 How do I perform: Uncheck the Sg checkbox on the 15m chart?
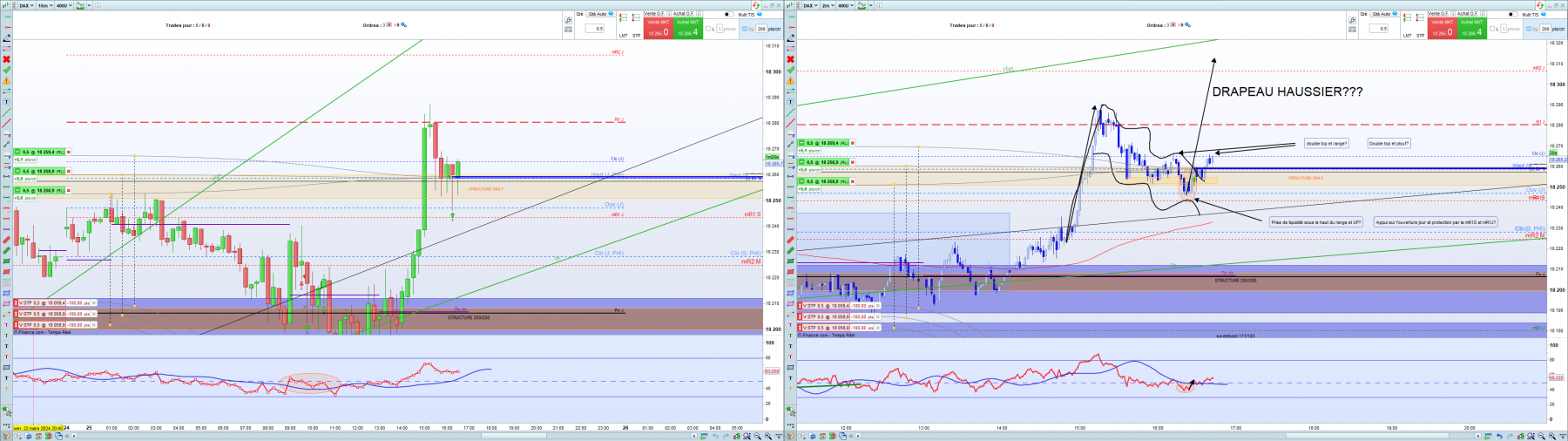746,29
